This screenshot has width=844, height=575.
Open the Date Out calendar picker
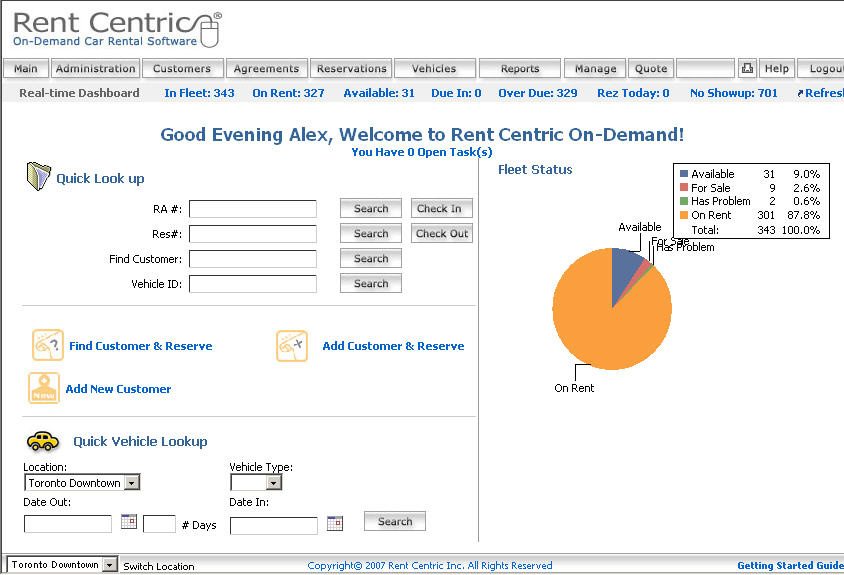click(129, 521)
